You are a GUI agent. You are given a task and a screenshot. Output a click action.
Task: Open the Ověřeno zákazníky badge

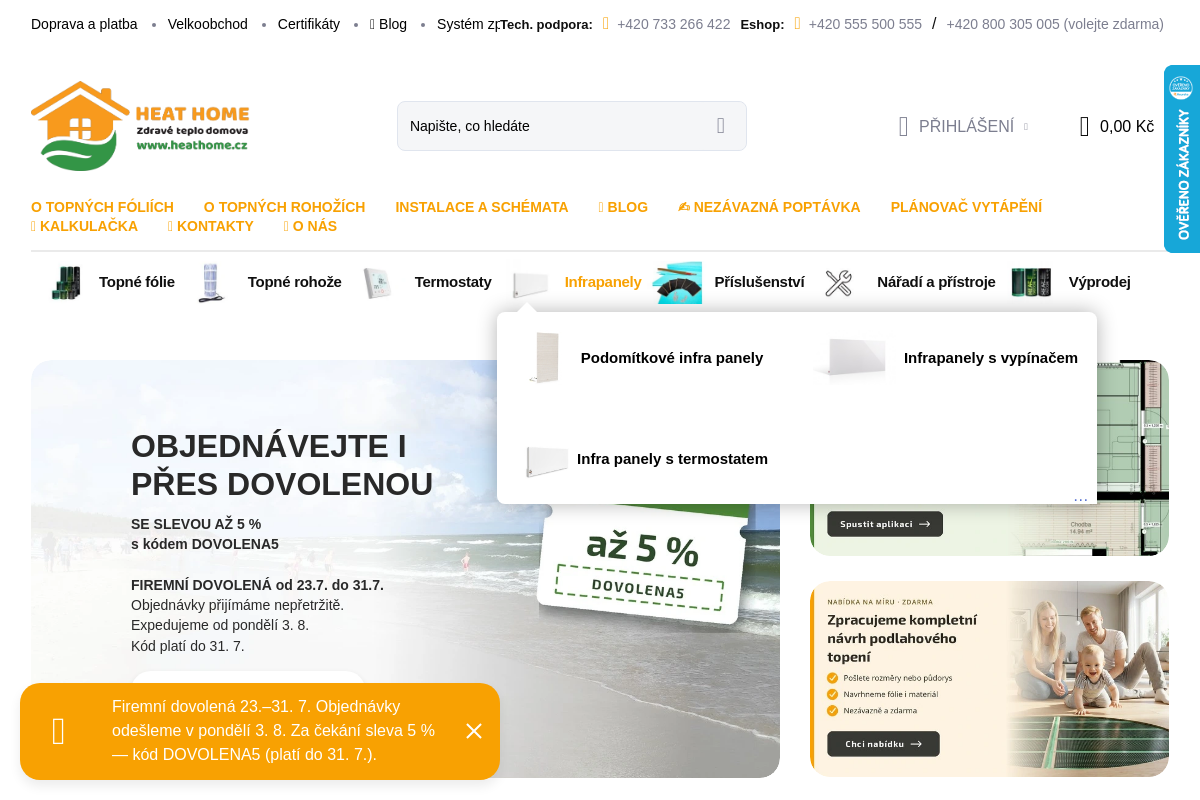(x=1182, y=159)
